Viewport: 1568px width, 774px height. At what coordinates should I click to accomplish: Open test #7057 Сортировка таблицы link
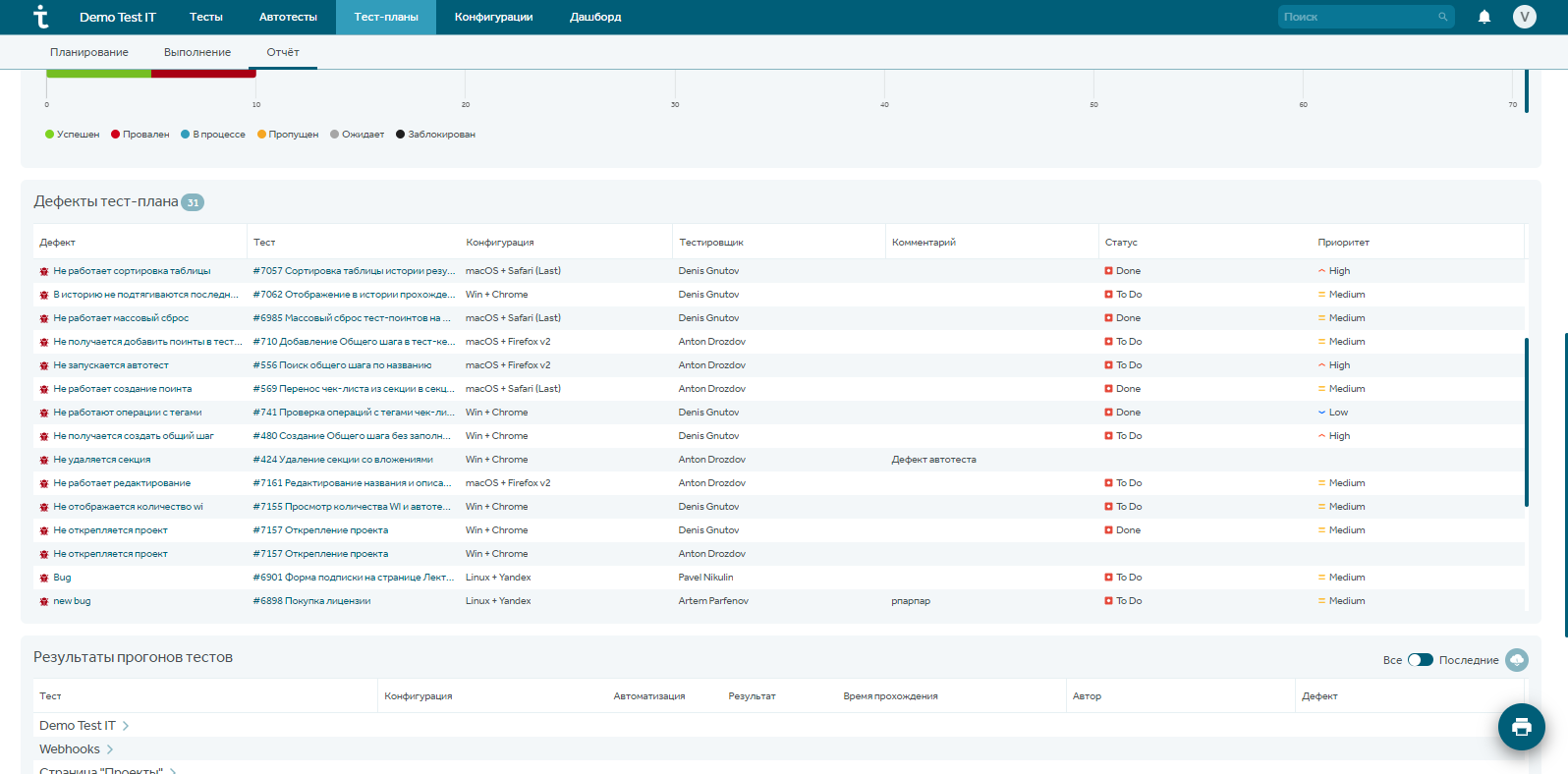[x=354, y=271]
